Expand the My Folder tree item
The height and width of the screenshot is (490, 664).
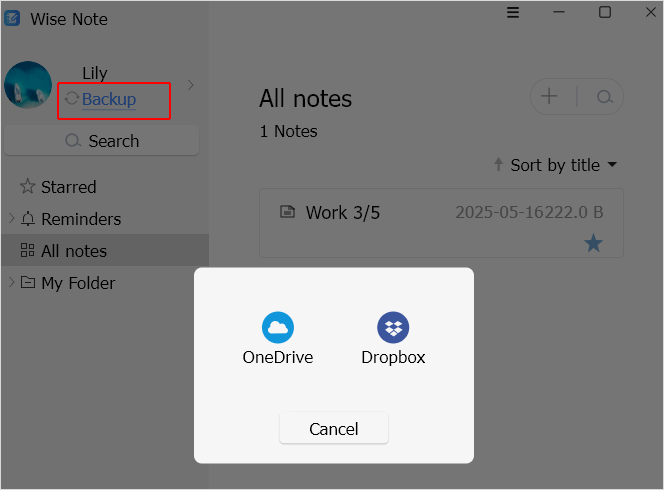(11, 282)
